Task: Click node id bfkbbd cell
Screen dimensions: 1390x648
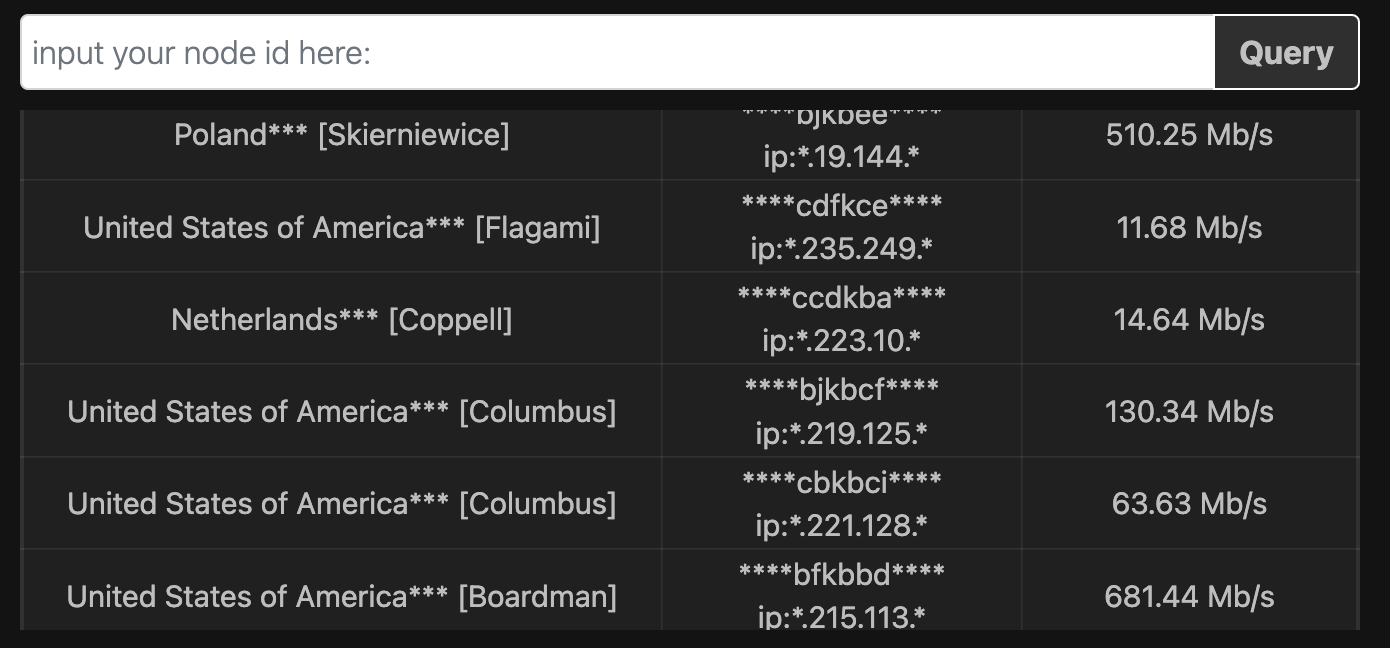Action: tap(841, 590)
